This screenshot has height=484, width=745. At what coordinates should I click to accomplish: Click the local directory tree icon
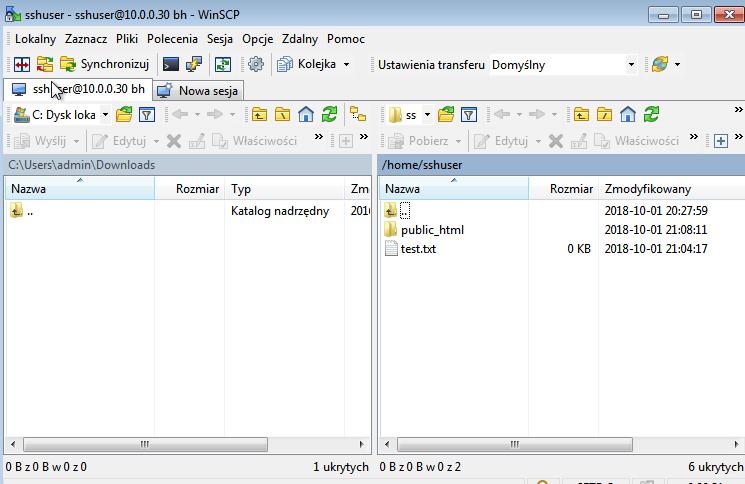[x=358, y=114]
